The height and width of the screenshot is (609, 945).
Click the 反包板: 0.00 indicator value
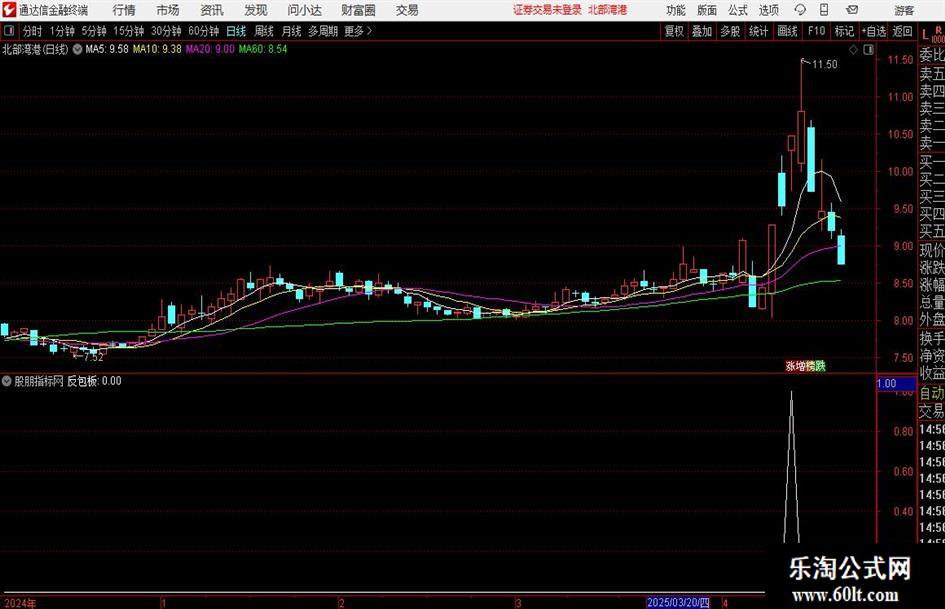pos(94,381)
